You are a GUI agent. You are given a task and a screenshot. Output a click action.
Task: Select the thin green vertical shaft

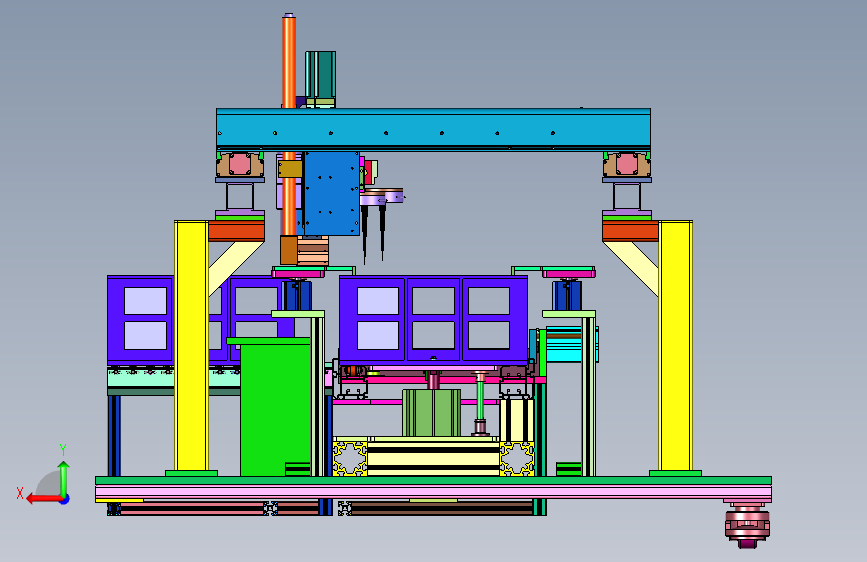(480, 400)
